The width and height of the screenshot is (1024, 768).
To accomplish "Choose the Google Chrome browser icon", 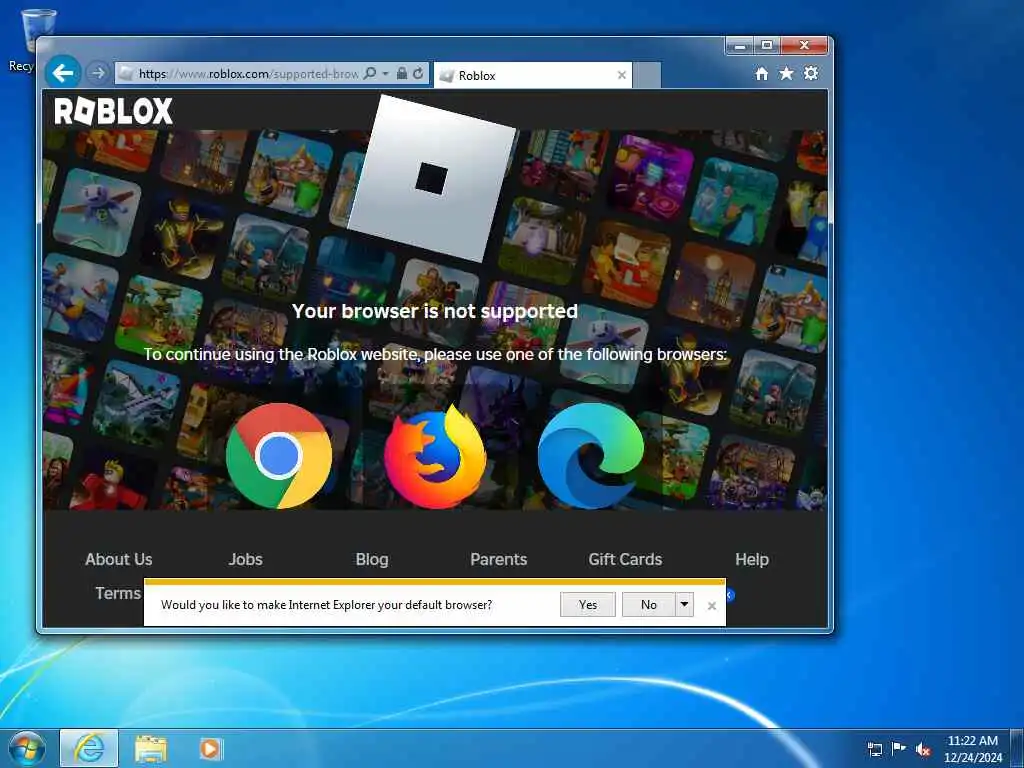I will click(279, 456).
